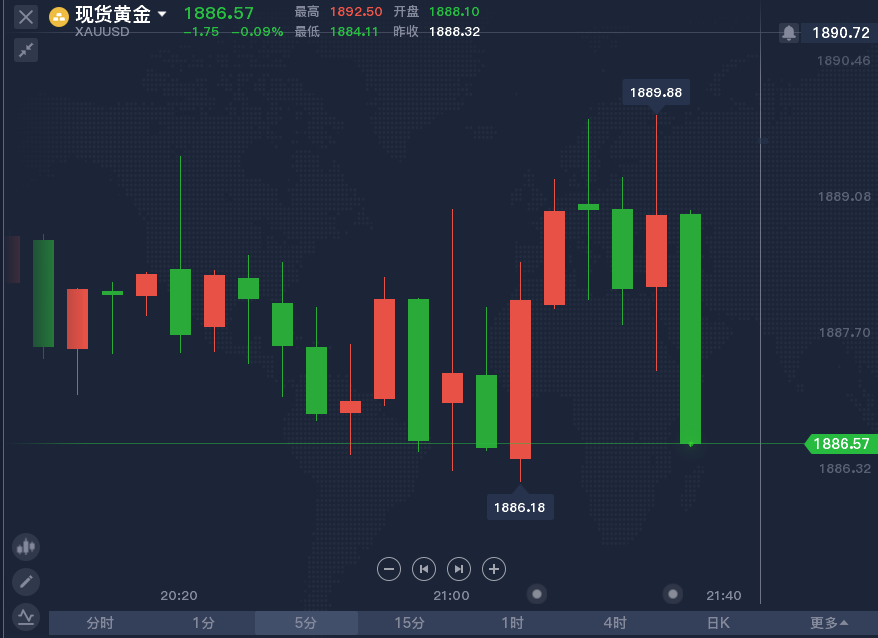Switch to the 分时 timeframe tab
This screenshot has width=878, height=638.
coord(100,623)
